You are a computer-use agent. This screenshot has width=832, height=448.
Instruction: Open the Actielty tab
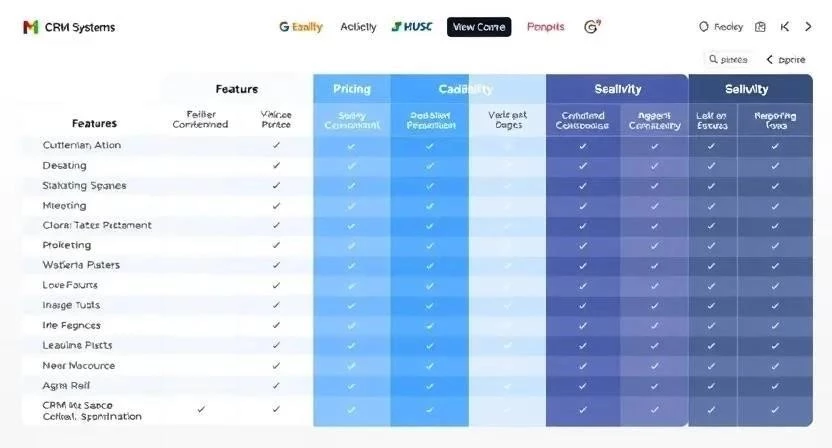pos(358,27)
